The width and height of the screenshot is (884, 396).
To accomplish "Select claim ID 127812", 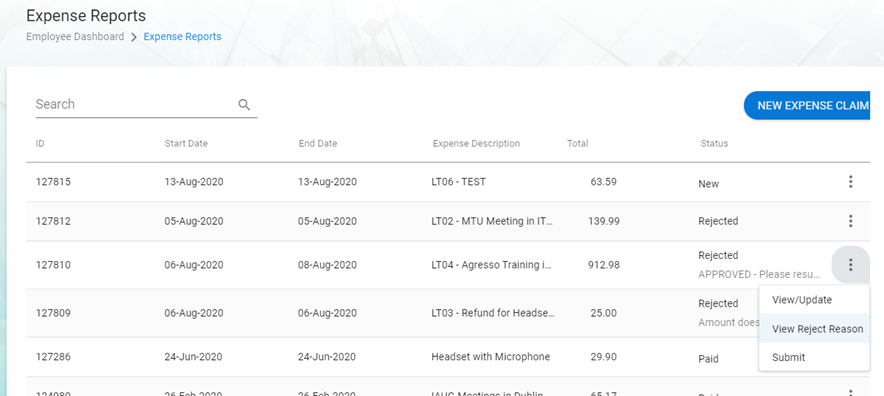I will 53,221.
